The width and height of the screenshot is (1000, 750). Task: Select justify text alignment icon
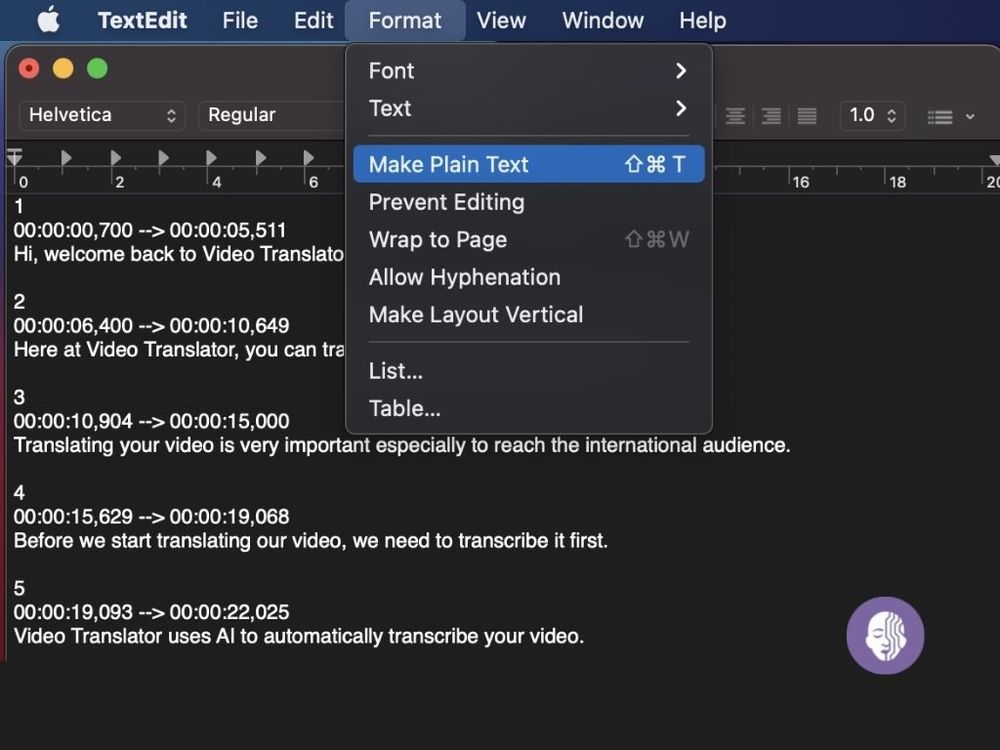point(807,116)
